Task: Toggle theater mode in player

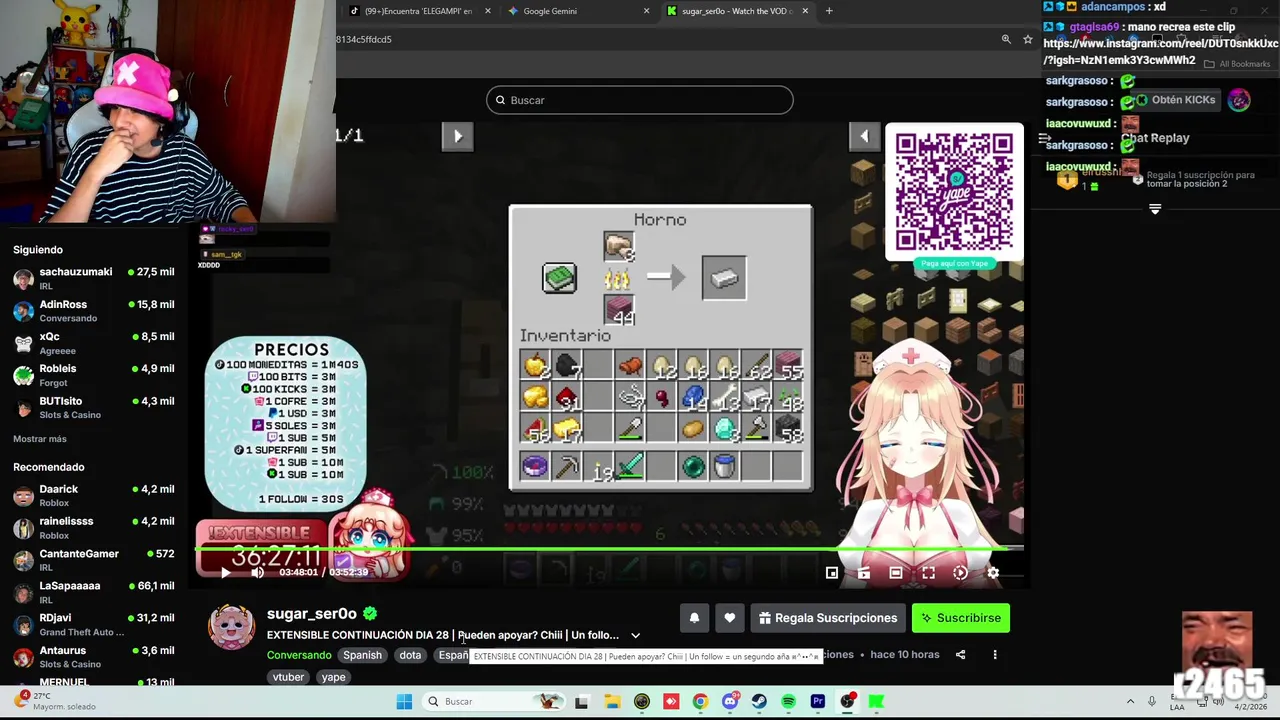Action: click(896, 573)
